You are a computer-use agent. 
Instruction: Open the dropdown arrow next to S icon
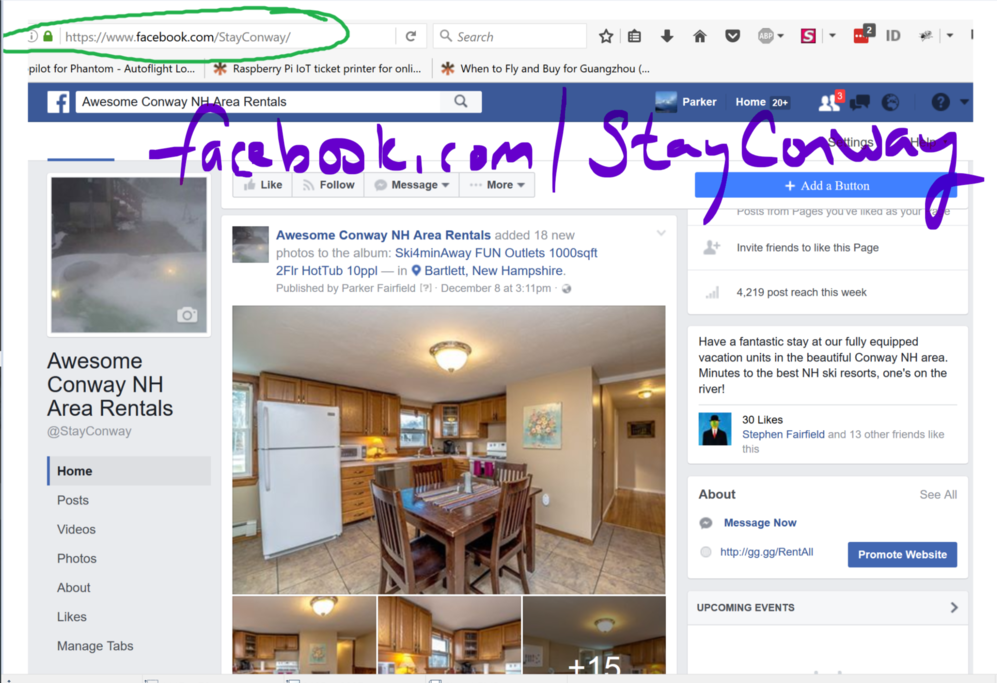click(x=832, y=36)
